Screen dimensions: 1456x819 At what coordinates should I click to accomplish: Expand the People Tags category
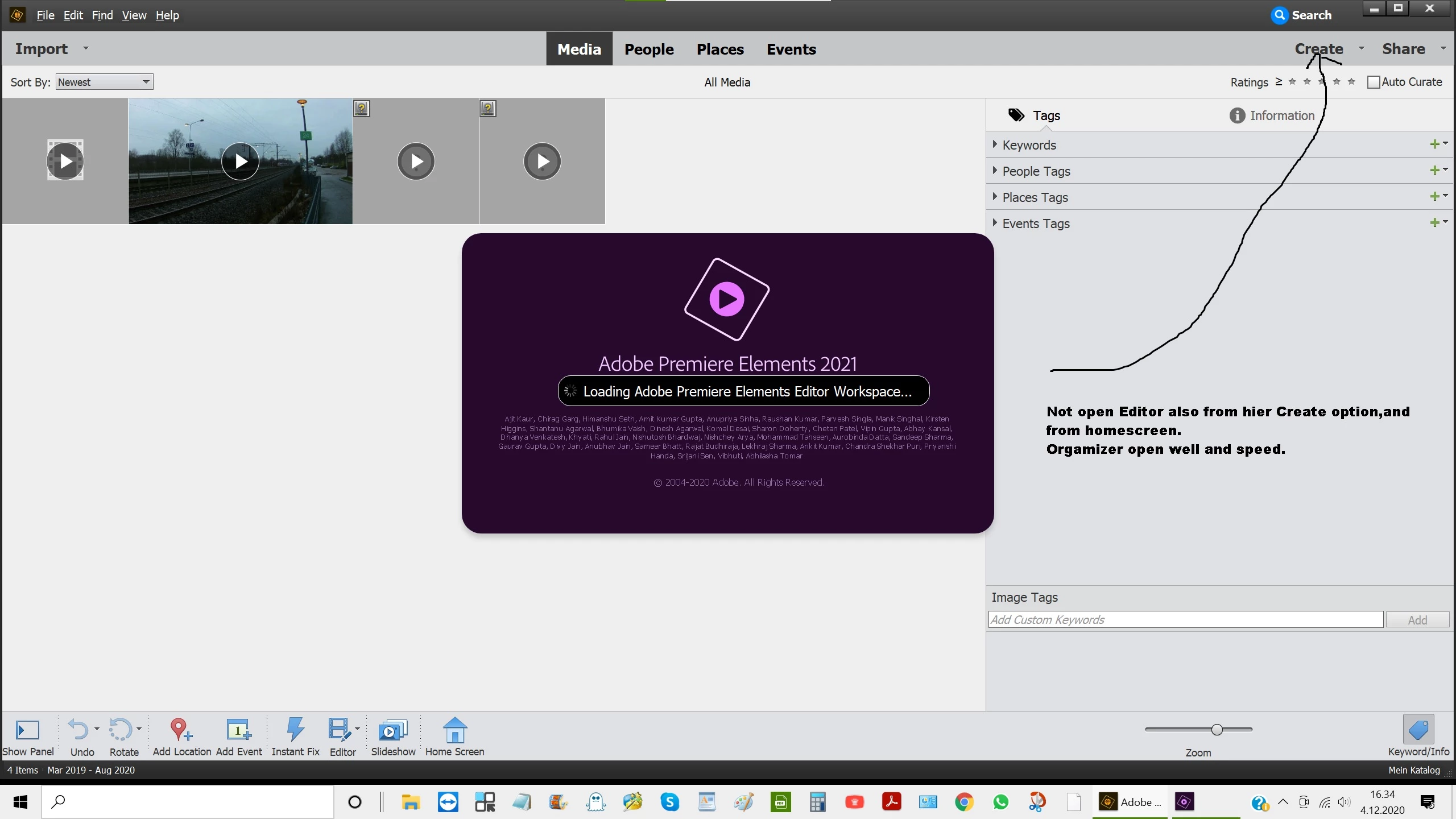point(995,171)
